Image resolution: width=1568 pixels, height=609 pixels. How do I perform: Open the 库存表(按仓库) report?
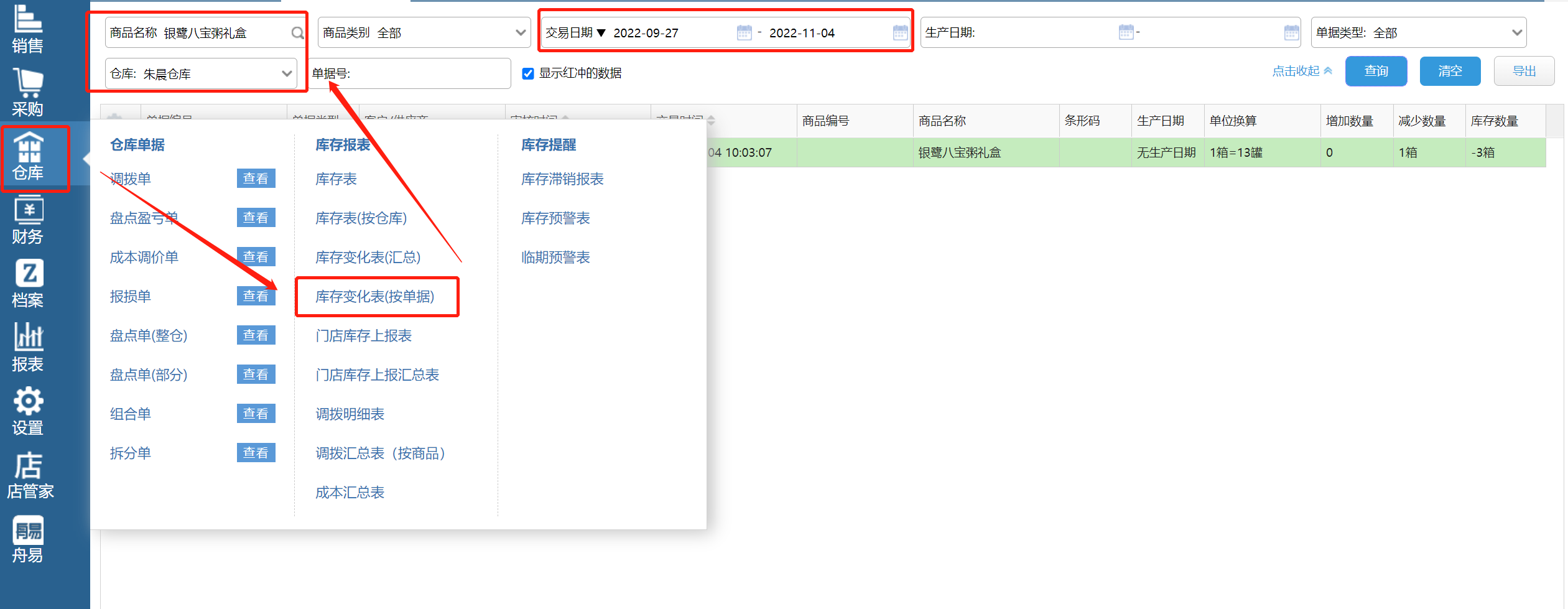[x=361, y=218]
